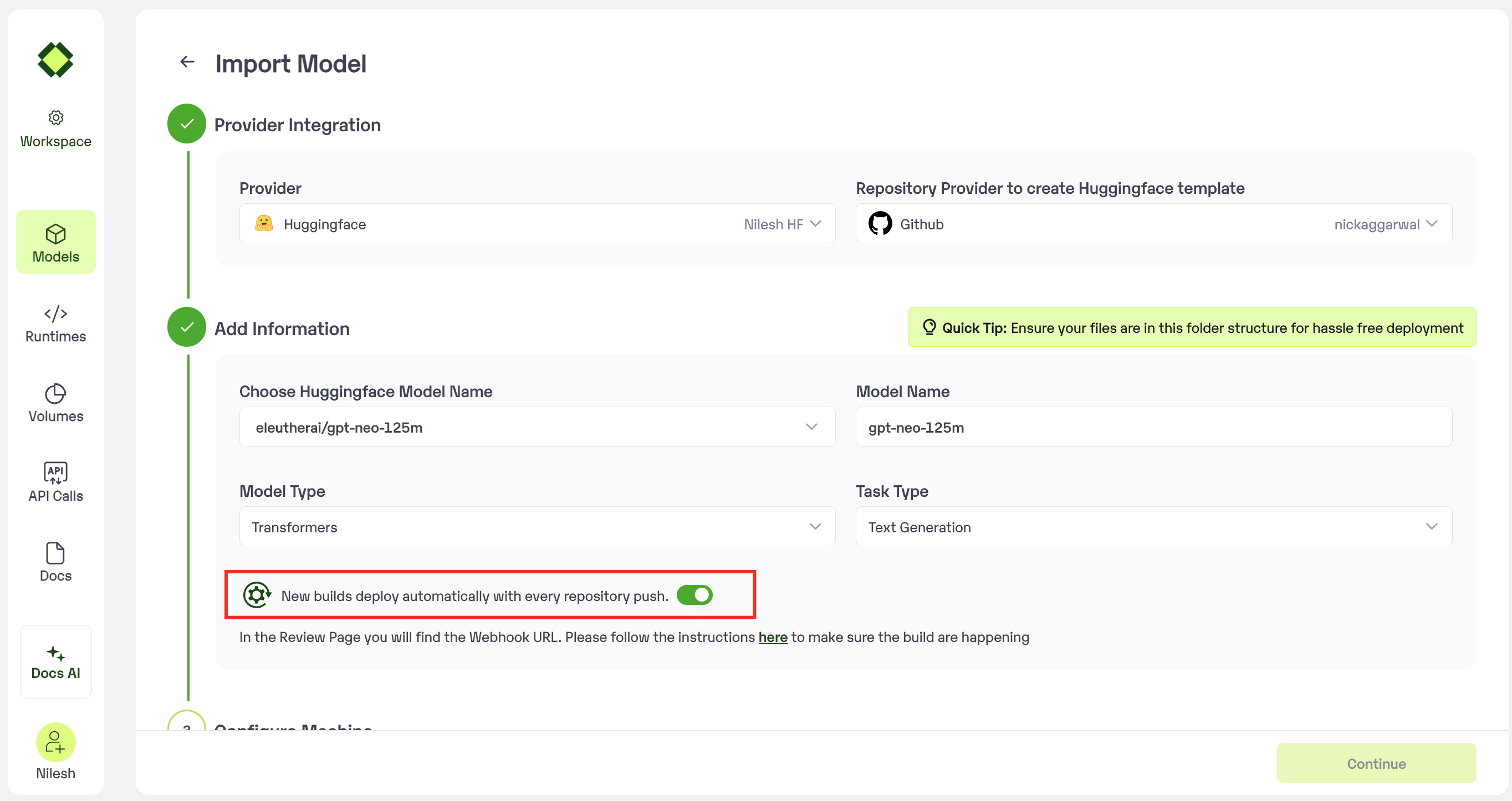Click the back arrow beside Import Model
The height and width of the screenshot is (801, 1512).
click(x=187, y=61)
